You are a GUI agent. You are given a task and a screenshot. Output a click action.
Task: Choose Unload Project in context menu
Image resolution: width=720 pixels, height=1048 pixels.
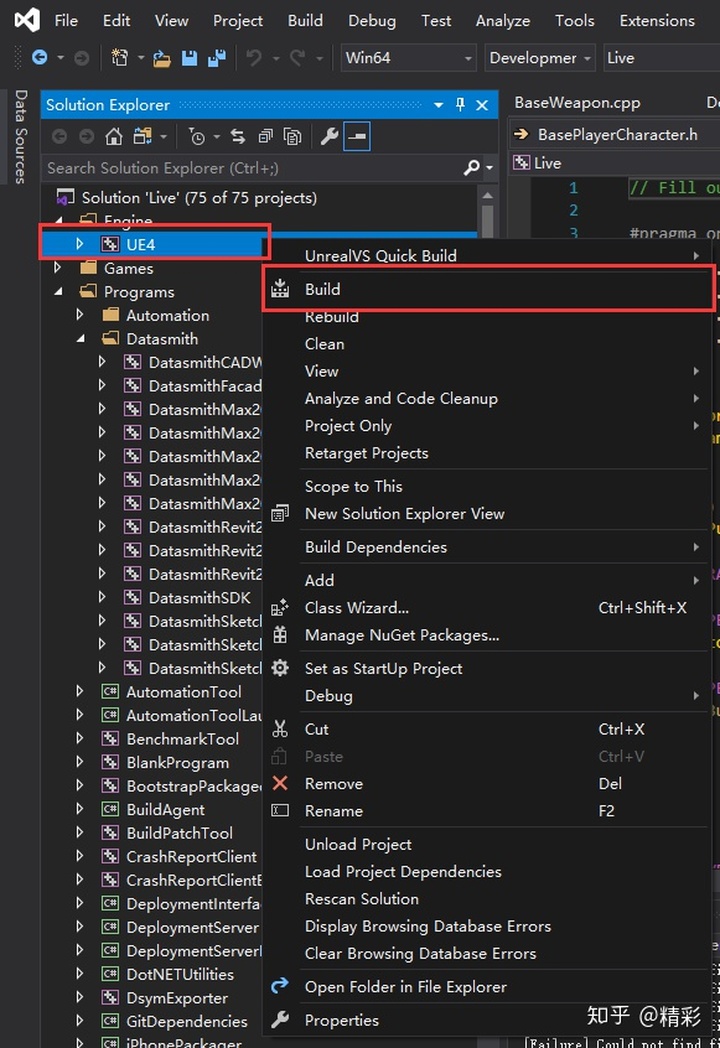(x=489, y=844)
